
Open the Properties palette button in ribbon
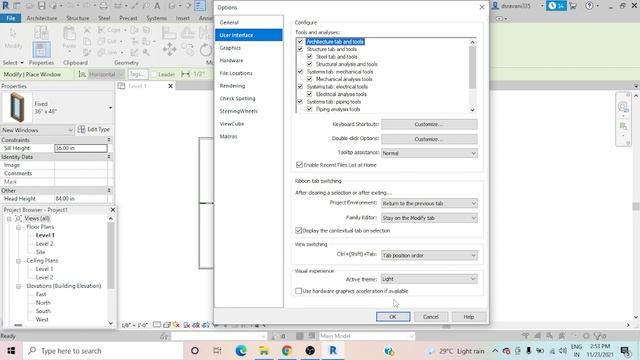(x=41, y=50)
